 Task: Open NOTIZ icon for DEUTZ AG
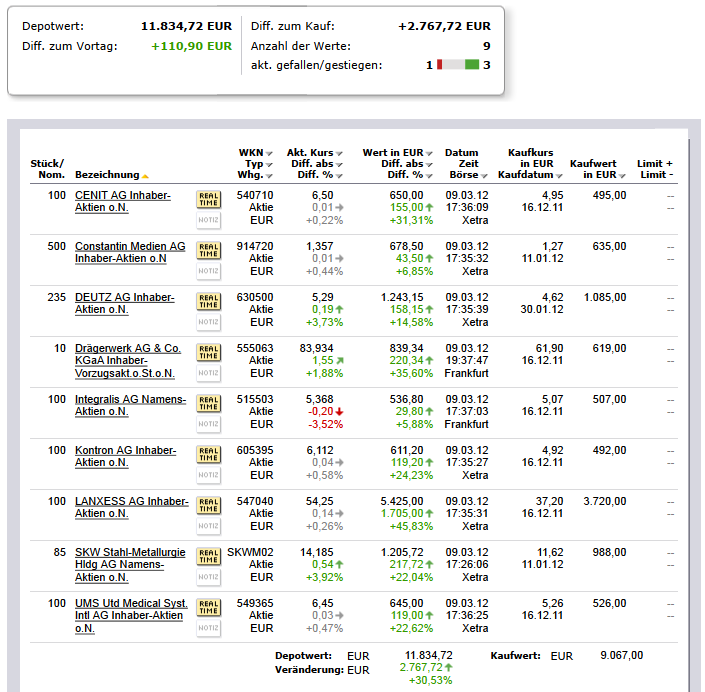(209, 322)
